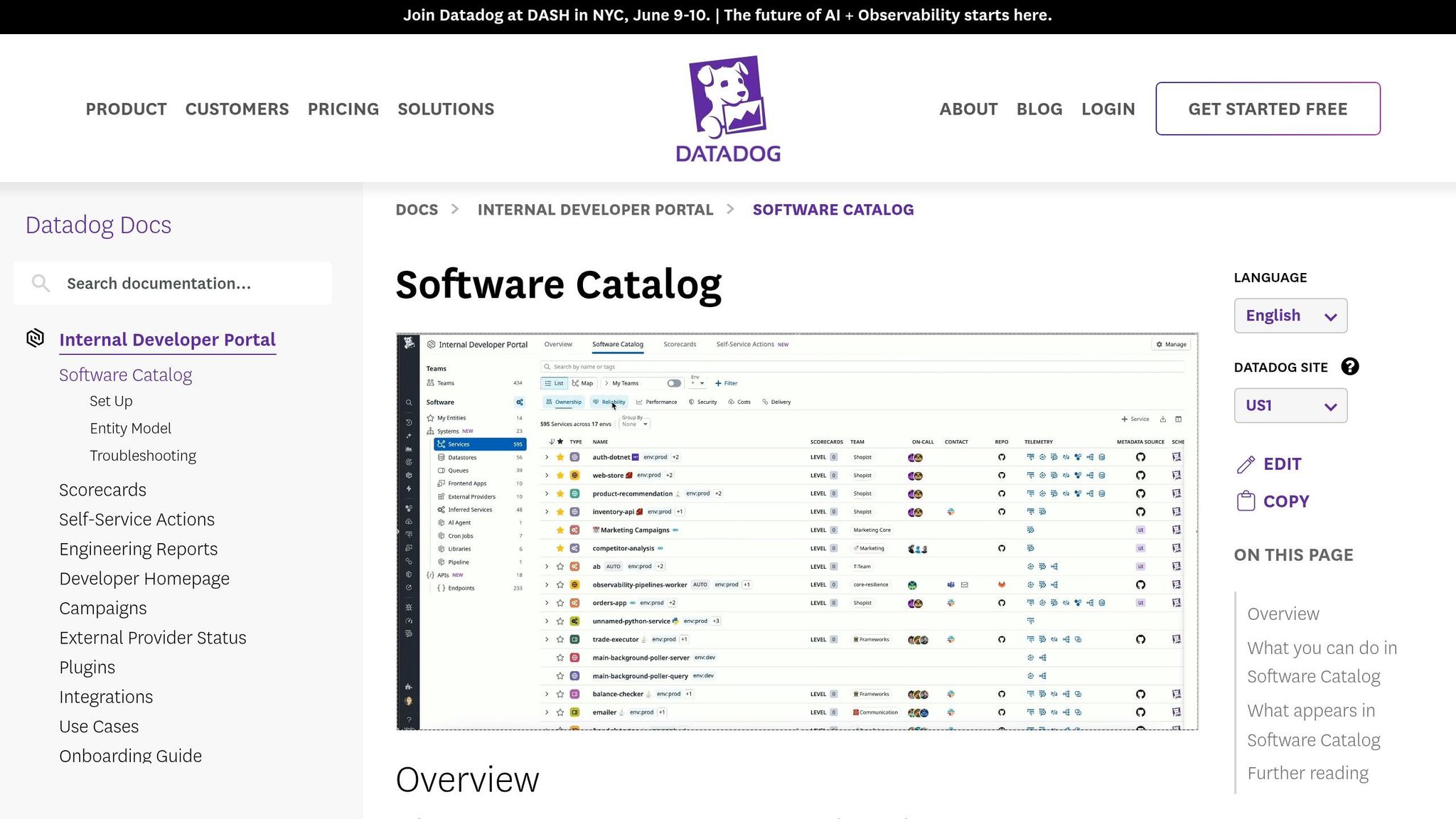The height and width of the screenshot is (819, 1456).
Task: Toggle the My Teams switch
Action: click(673, 382)
